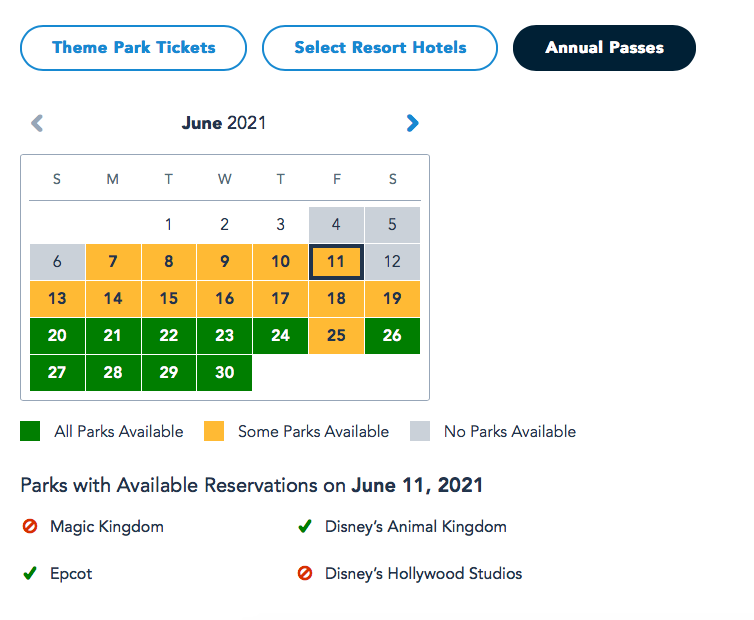Screen dimensions: 754x620
Task: Advance to next month with right arrow
Action: click(x=413, y=124)
